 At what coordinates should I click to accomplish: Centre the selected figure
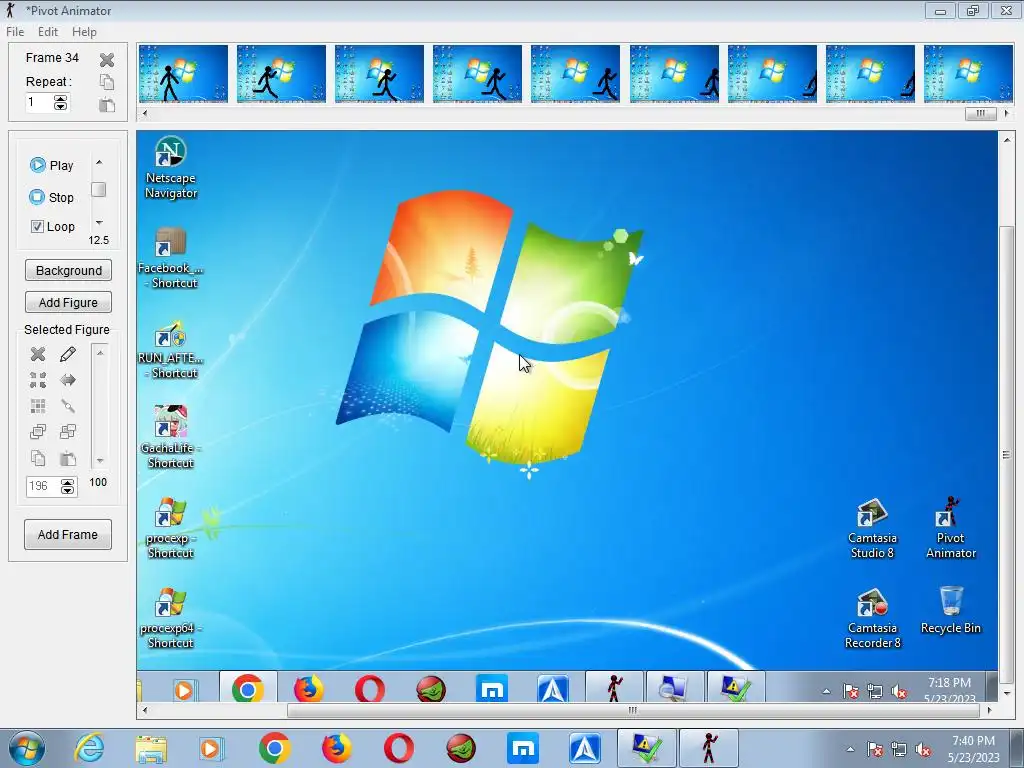click(x=38, y=380)
